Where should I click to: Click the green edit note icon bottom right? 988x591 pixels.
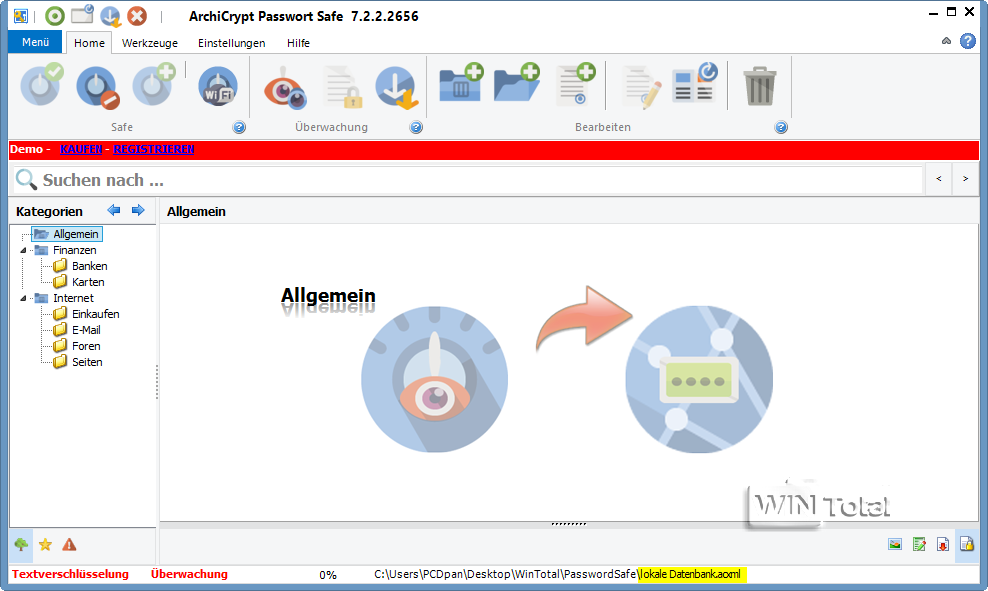(x=919, y=544)
